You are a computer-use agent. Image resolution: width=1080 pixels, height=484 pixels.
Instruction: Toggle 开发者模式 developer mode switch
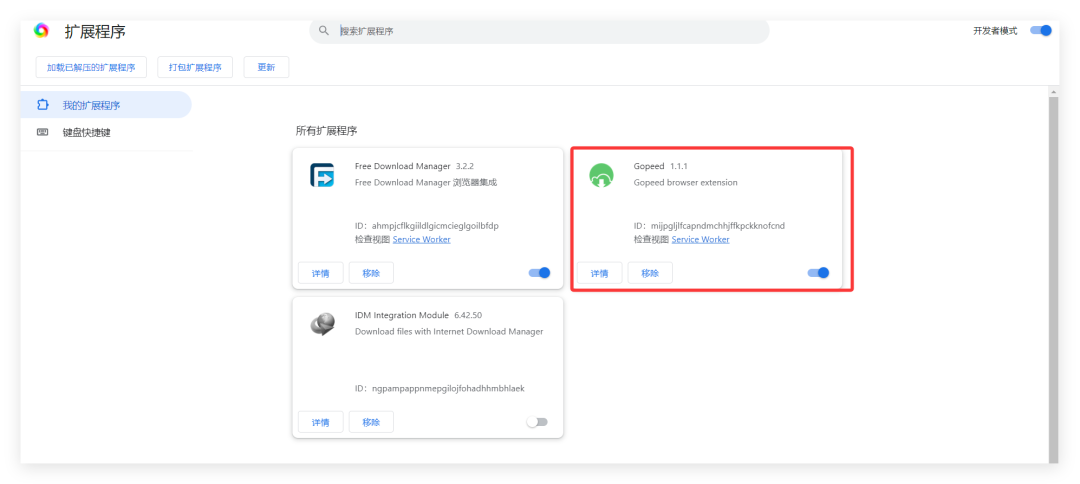[x=1041, y=31]
